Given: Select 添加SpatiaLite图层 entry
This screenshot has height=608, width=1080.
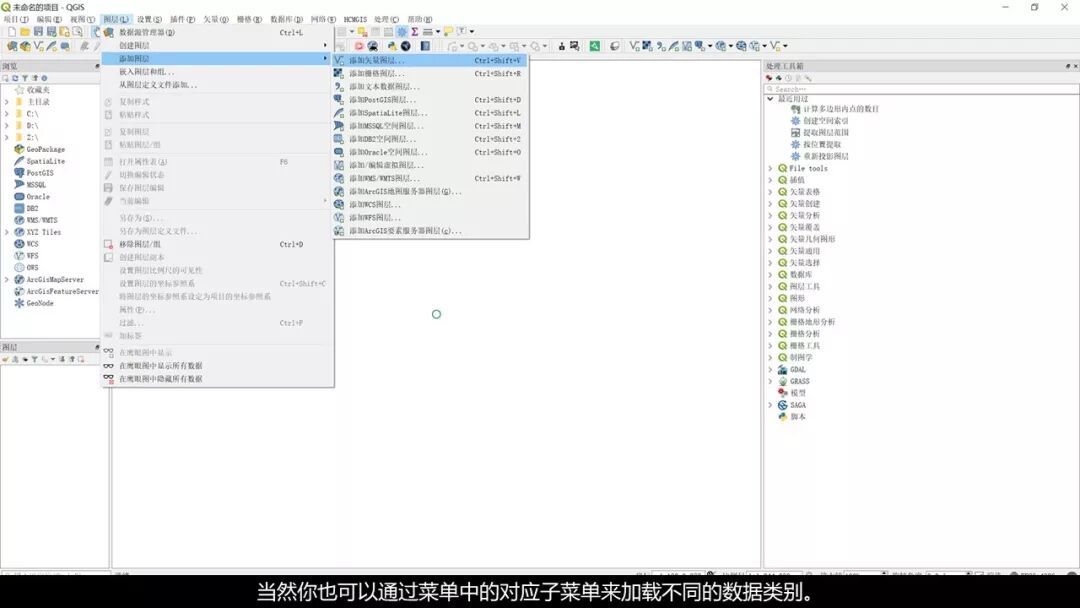Looking at the screenshot, I should click(x=430, y=113).
